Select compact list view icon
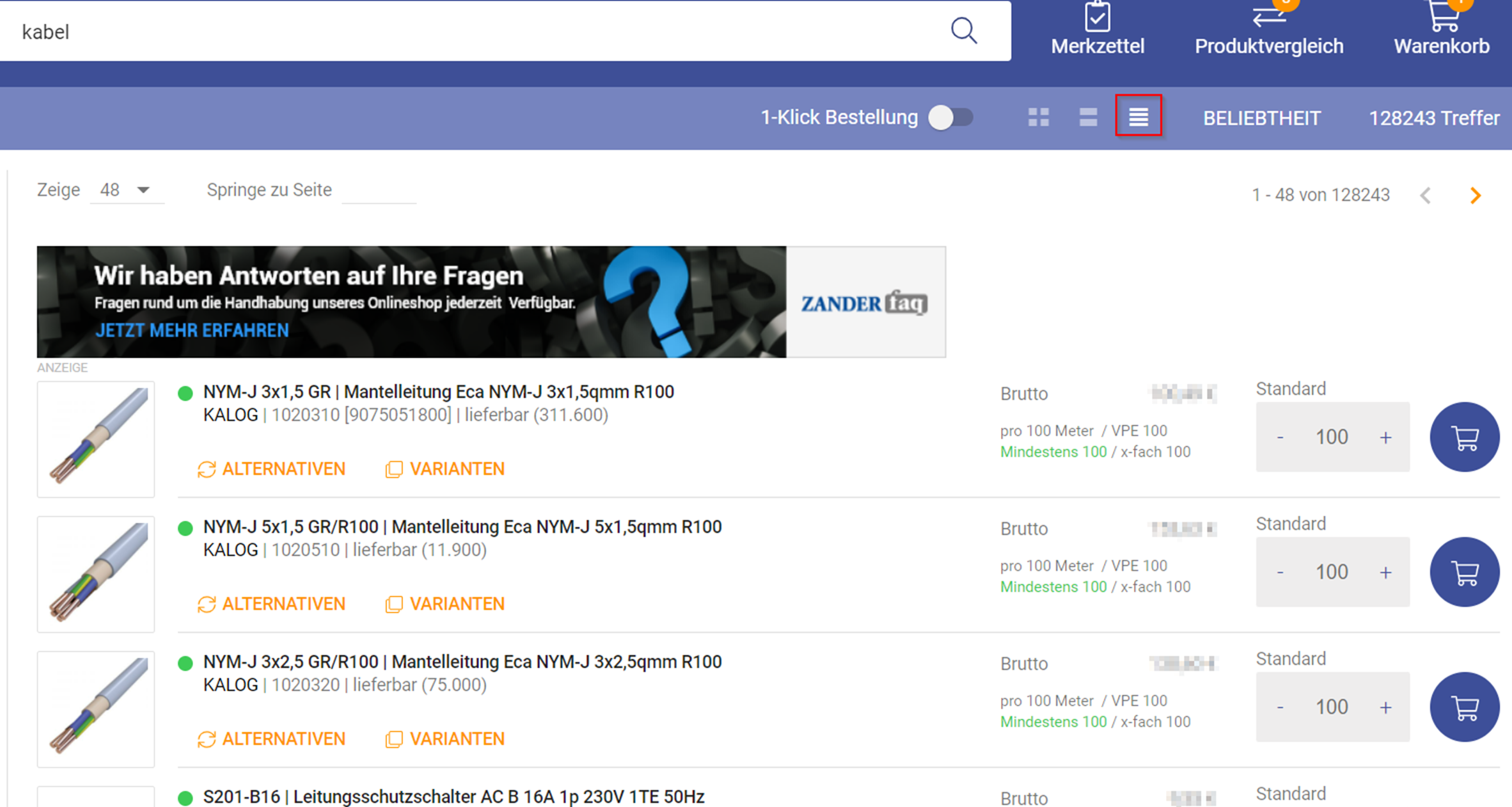 (x=1138, y=116)
